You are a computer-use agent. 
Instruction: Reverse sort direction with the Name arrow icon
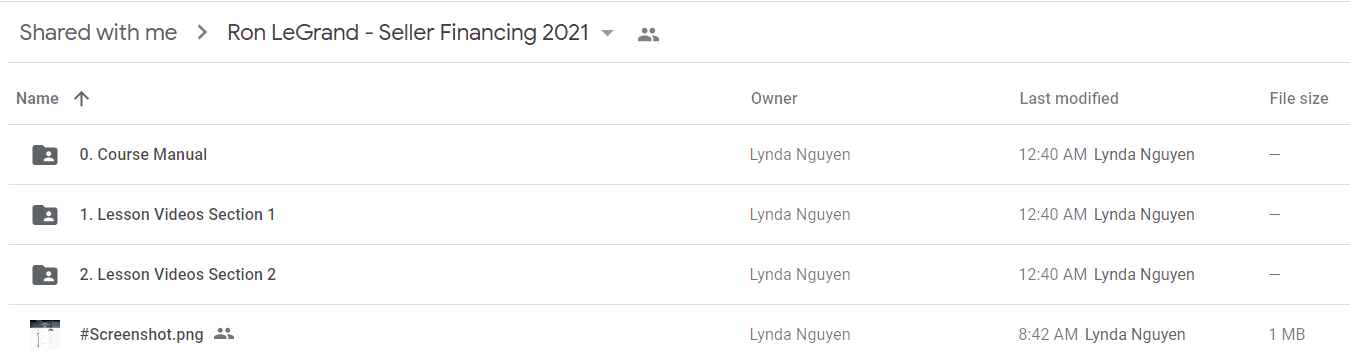tap(82, 98)
